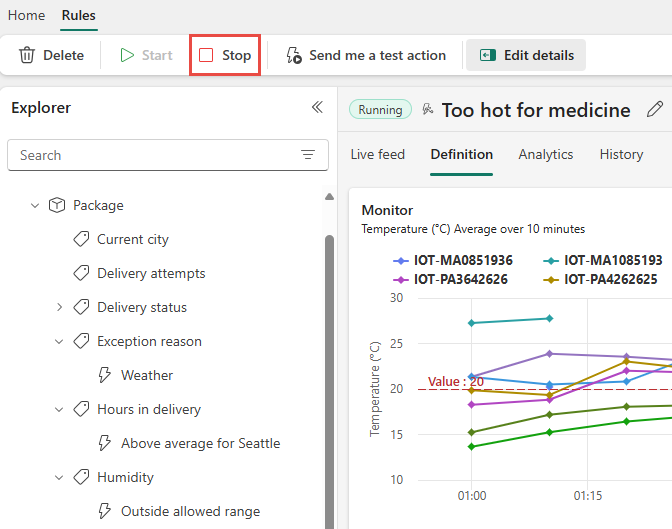Collapse the Exception reason node

coord(59,341)
